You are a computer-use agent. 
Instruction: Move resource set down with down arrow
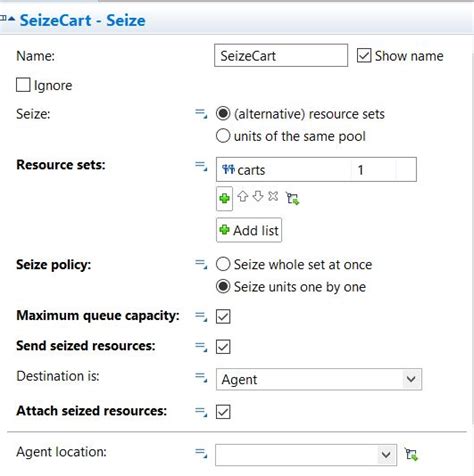(258, 196)
